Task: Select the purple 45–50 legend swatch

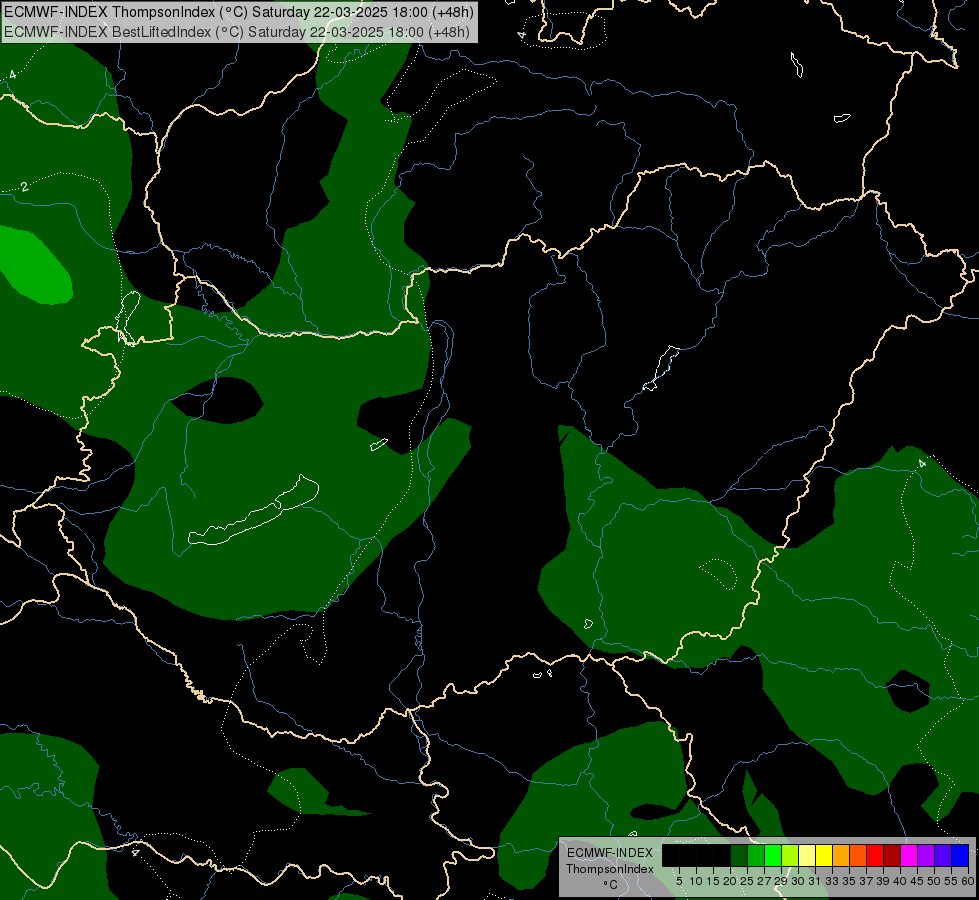Action: (926, 855)
